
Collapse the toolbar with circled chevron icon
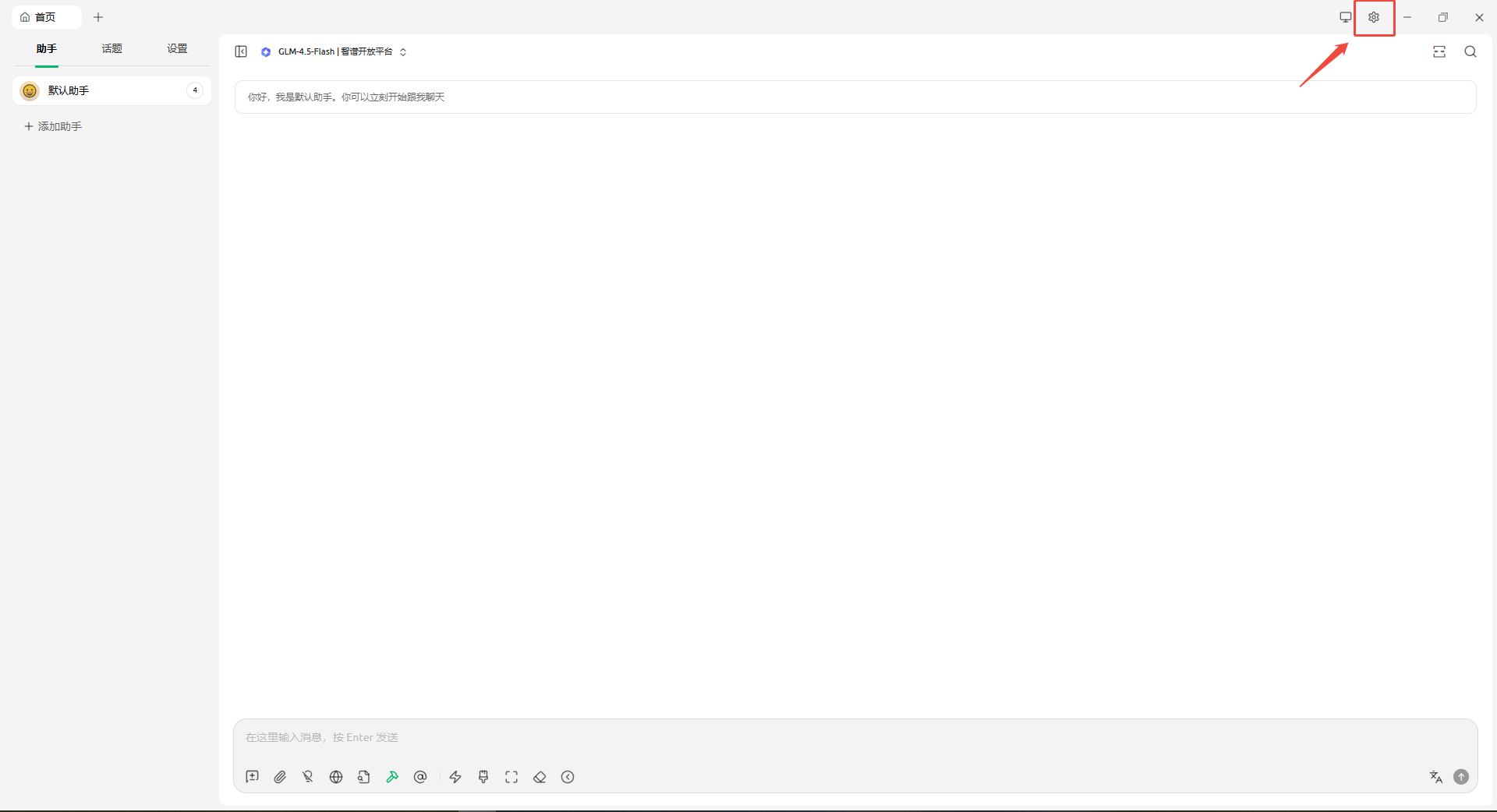click(568, 777)
